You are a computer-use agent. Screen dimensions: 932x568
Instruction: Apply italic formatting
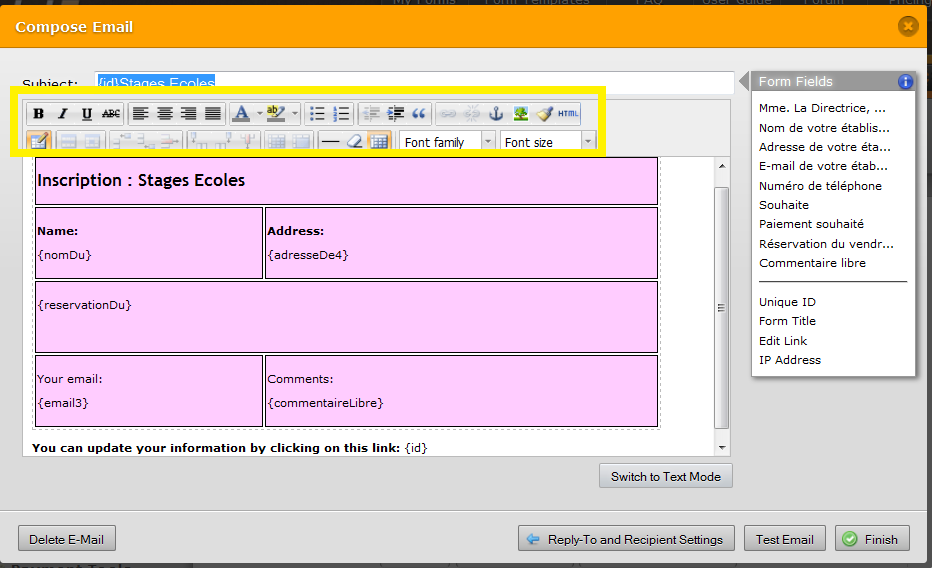(62, 114)
